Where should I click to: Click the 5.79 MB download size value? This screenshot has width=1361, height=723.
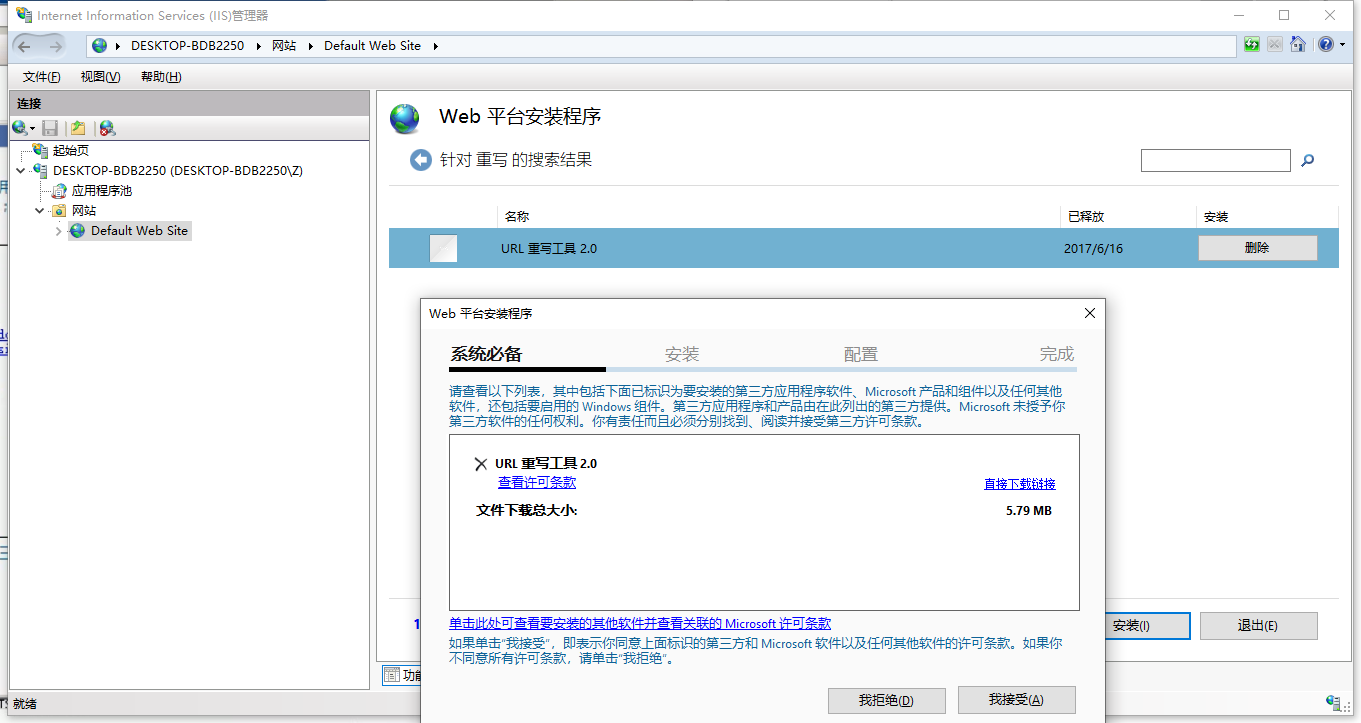(1029, 511)
